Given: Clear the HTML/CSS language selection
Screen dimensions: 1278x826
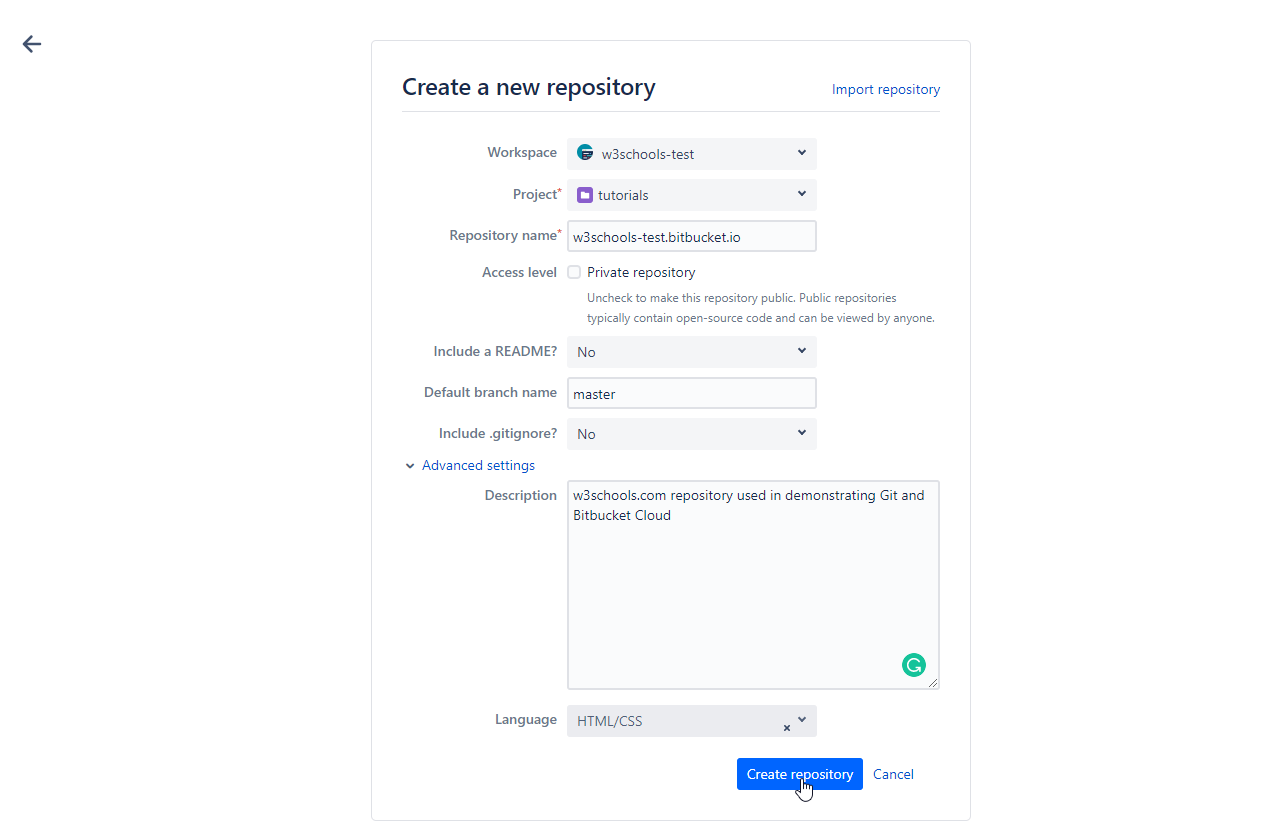Looking at the screenshot, I should [x=786, y=728].
